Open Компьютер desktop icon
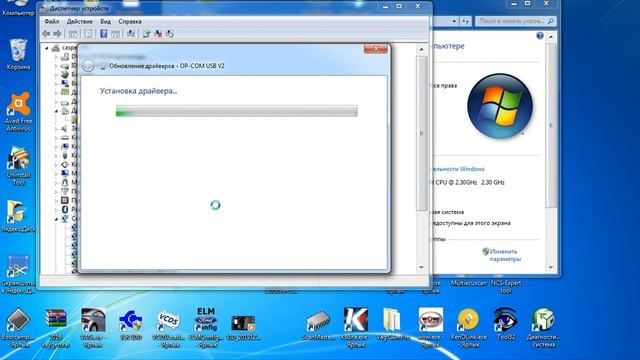Image resolution: width=640 pixels, height=360 pixels. (x=18, y=9)
